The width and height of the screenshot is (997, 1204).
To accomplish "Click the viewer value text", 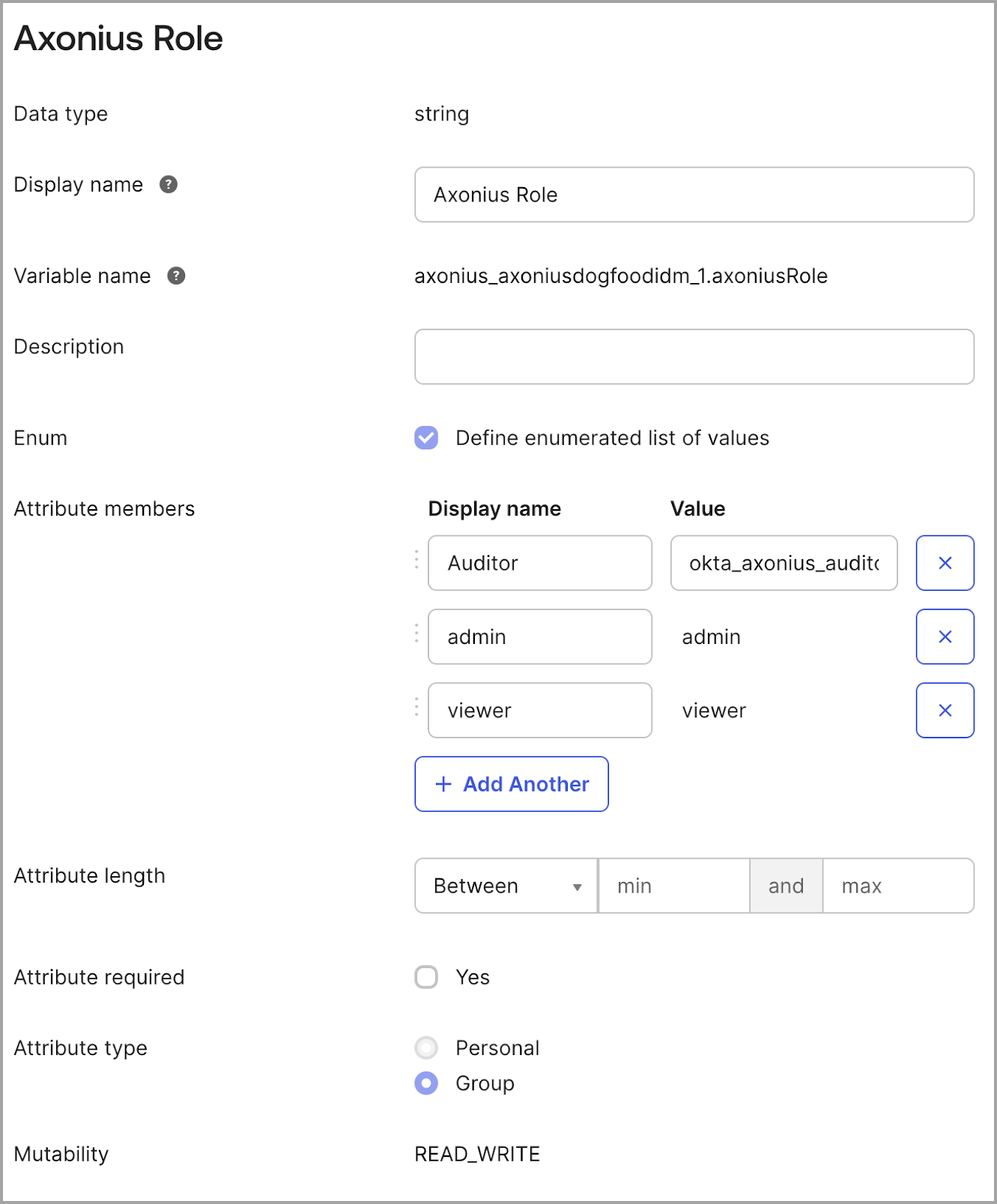I will (714, 711).
